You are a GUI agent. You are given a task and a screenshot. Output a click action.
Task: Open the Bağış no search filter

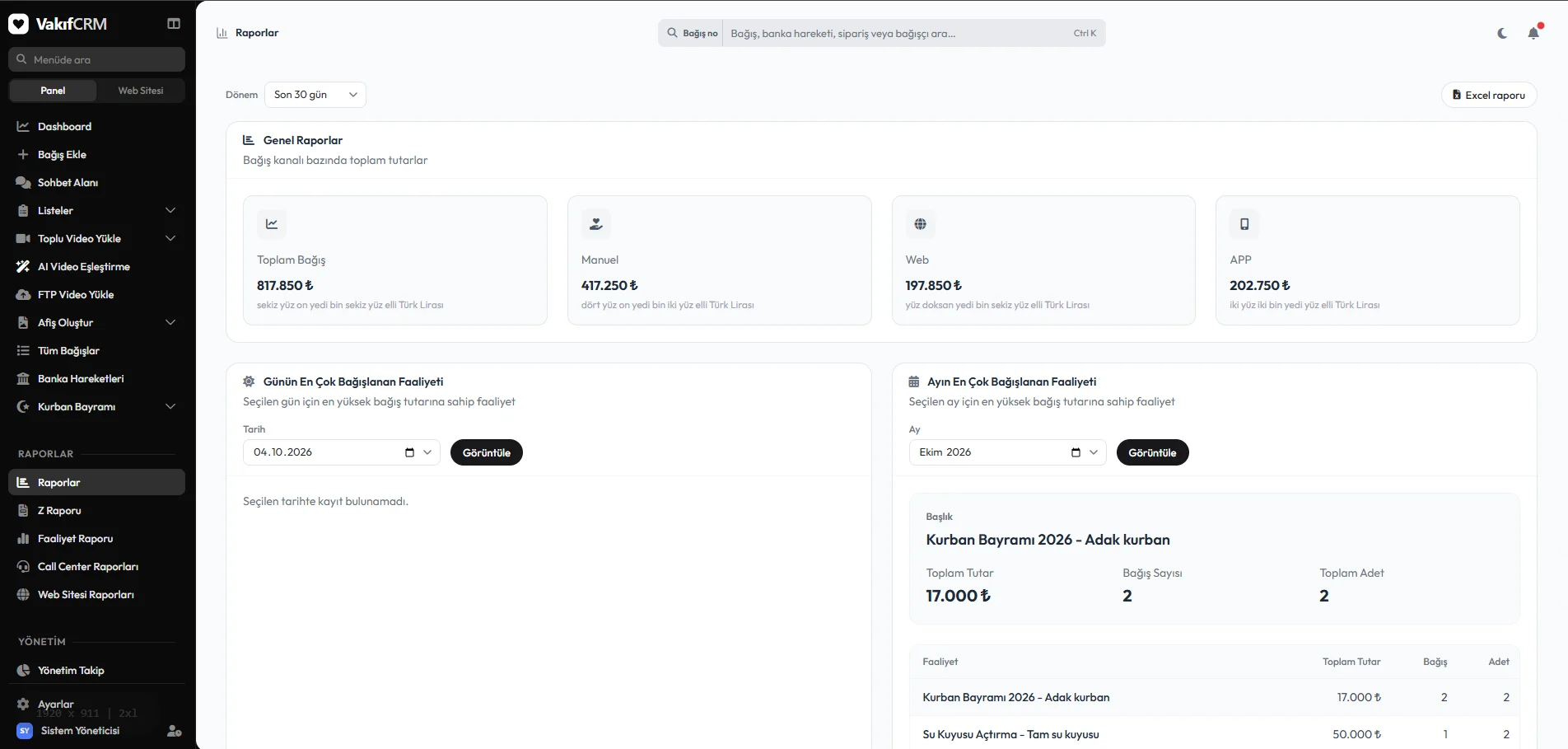tap(692, 34)
